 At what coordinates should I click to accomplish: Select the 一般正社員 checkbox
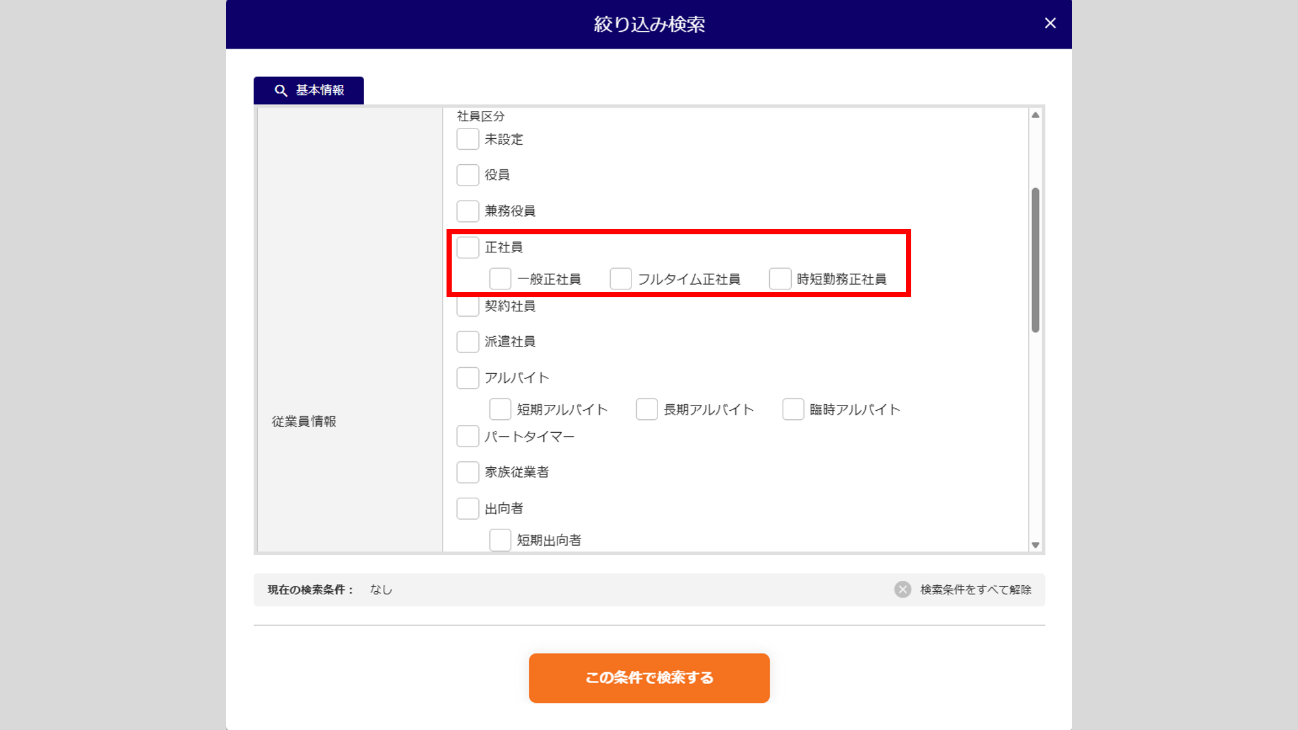[x=500, y=279]
